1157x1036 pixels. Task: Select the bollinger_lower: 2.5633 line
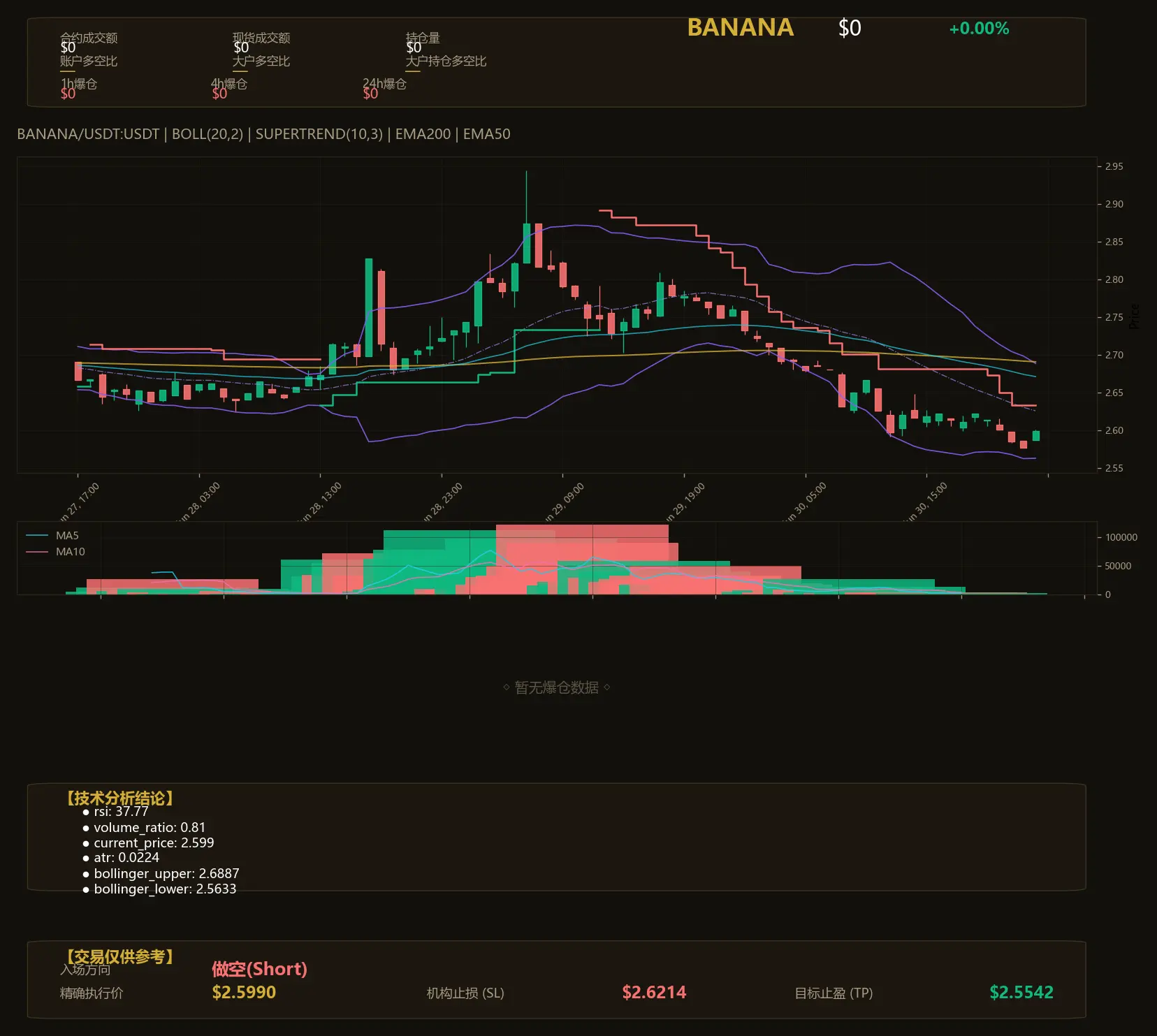coord(159,889)
